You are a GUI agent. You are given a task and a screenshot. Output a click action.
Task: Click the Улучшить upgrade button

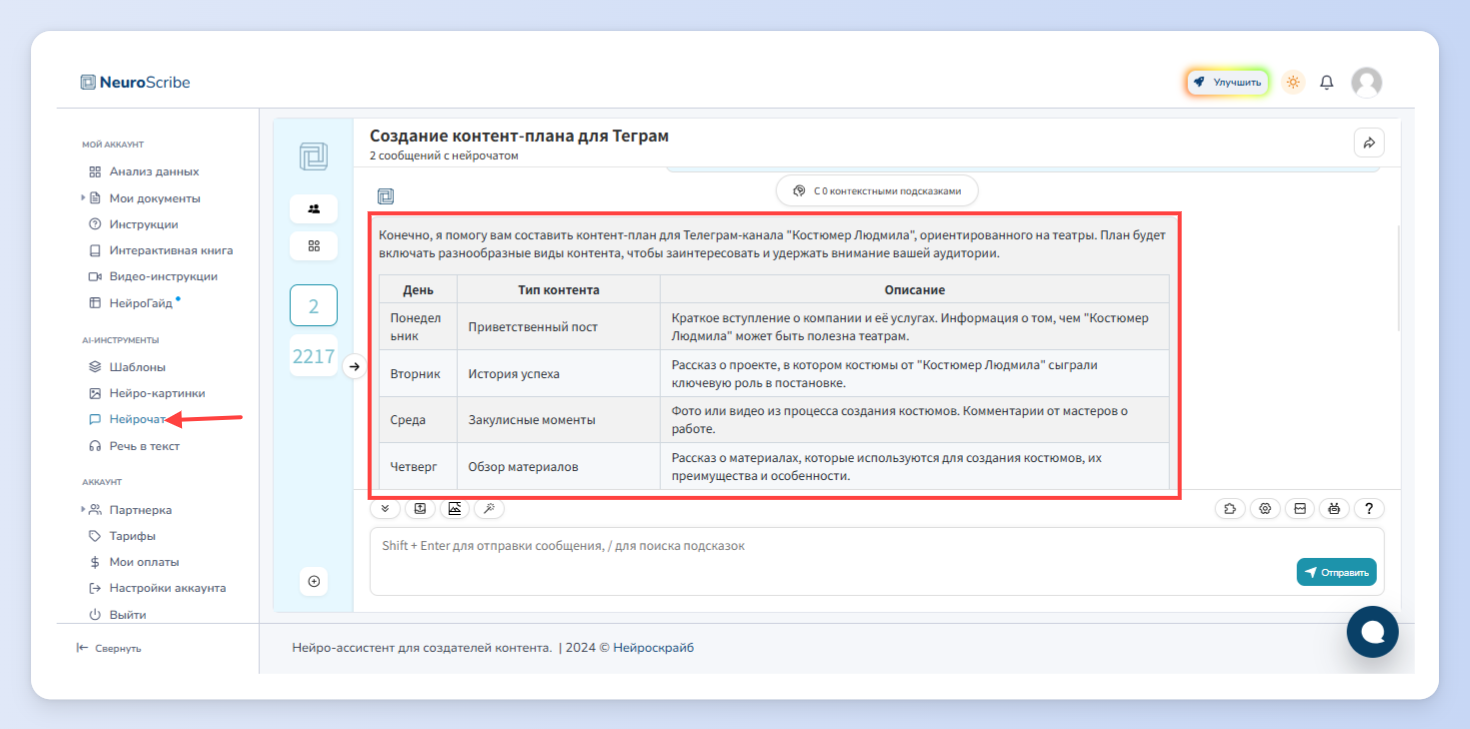point(1228,82)
